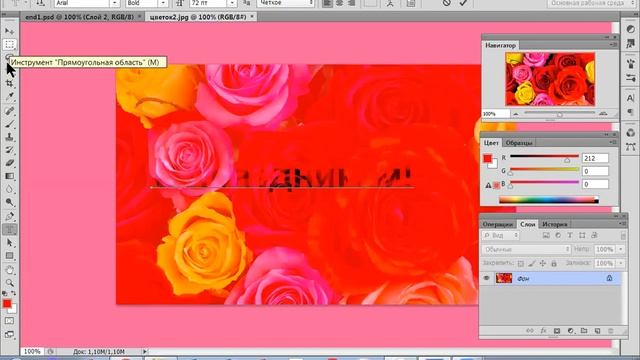Select the Rectangular Marquee tool
Screen dimensions: 640x360
(9, 44)
